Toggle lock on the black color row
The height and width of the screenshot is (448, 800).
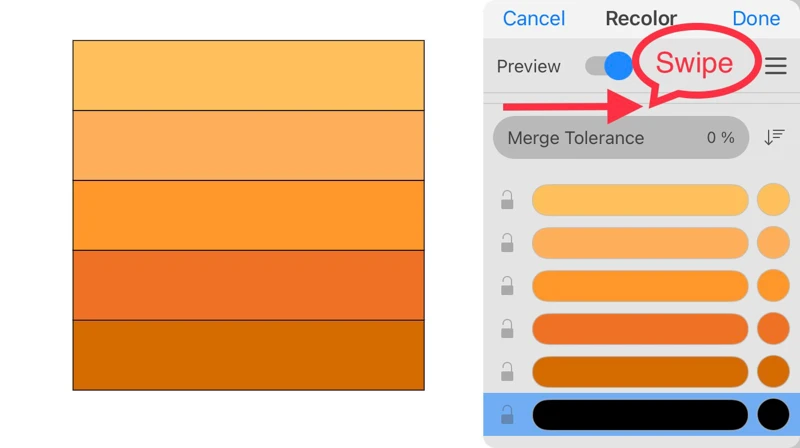(507, 414)
